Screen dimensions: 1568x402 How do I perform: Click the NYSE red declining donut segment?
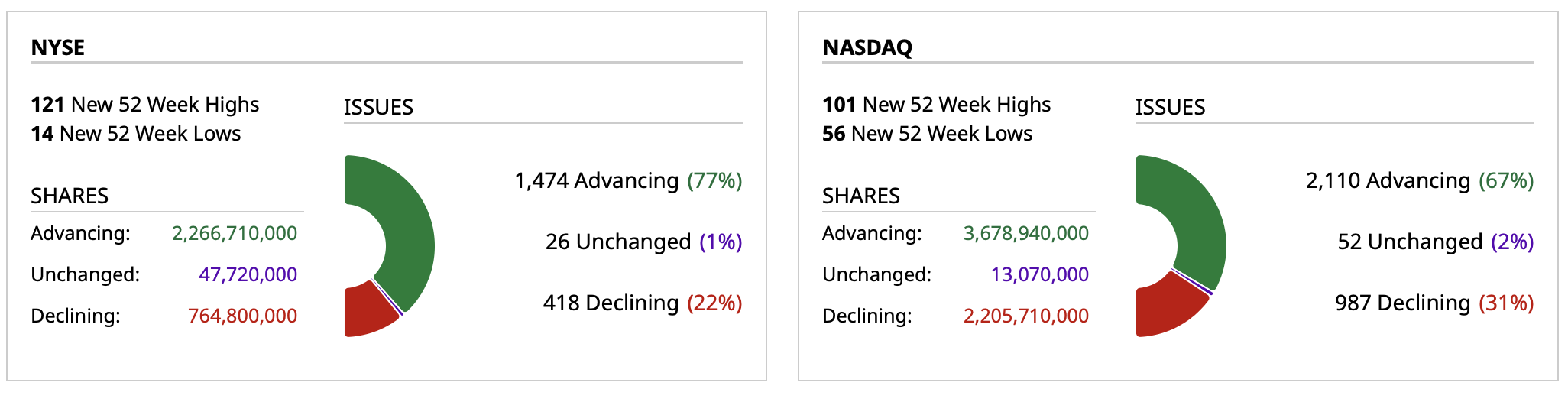click(368, 310)
